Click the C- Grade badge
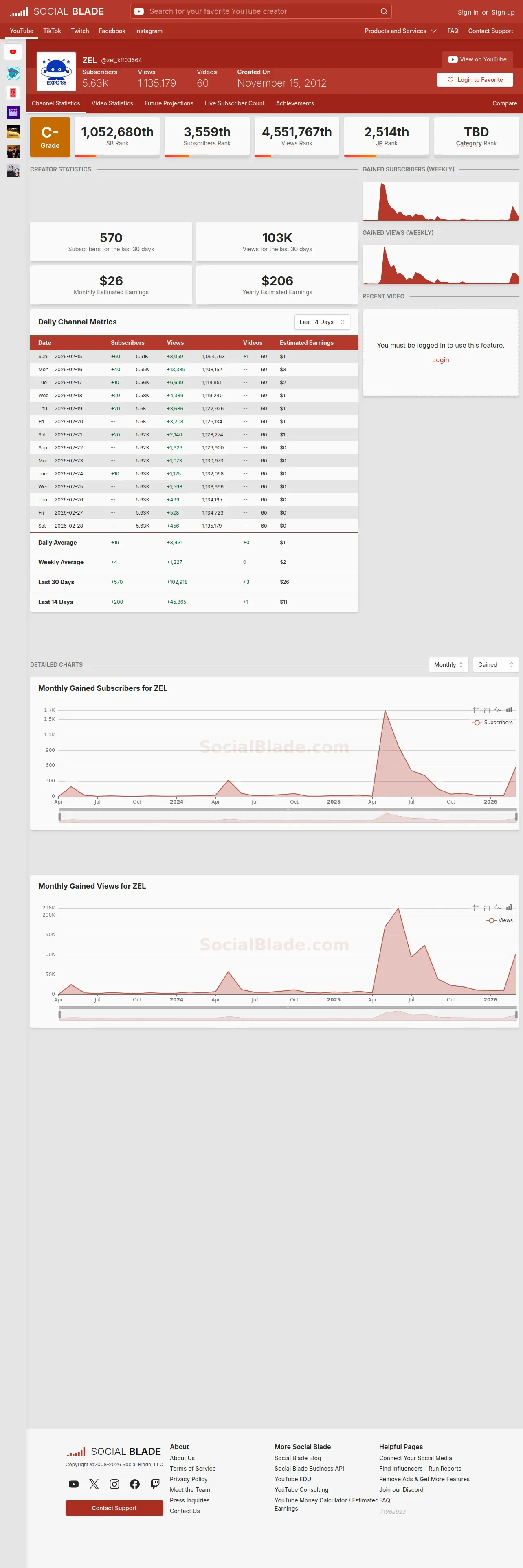523x1568 pixels. (50, 137)
